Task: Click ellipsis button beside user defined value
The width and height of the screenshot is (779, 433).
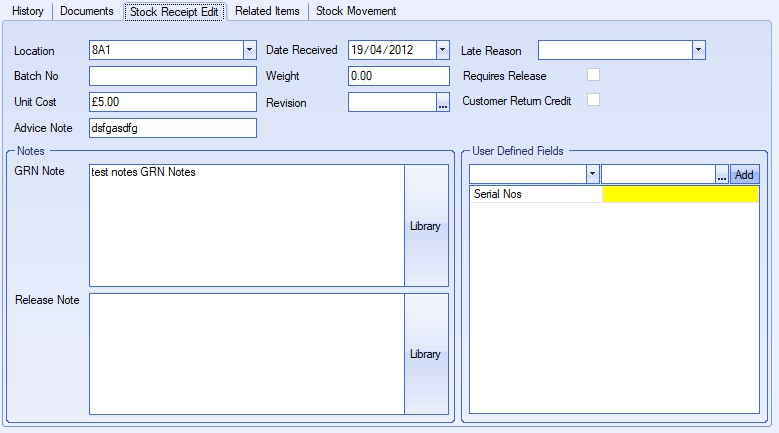Action: tap(722, 174)
